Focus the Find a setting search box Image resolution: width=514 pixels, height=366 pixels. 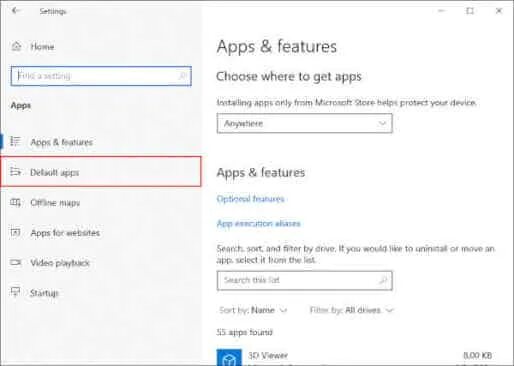click(101, 76)
